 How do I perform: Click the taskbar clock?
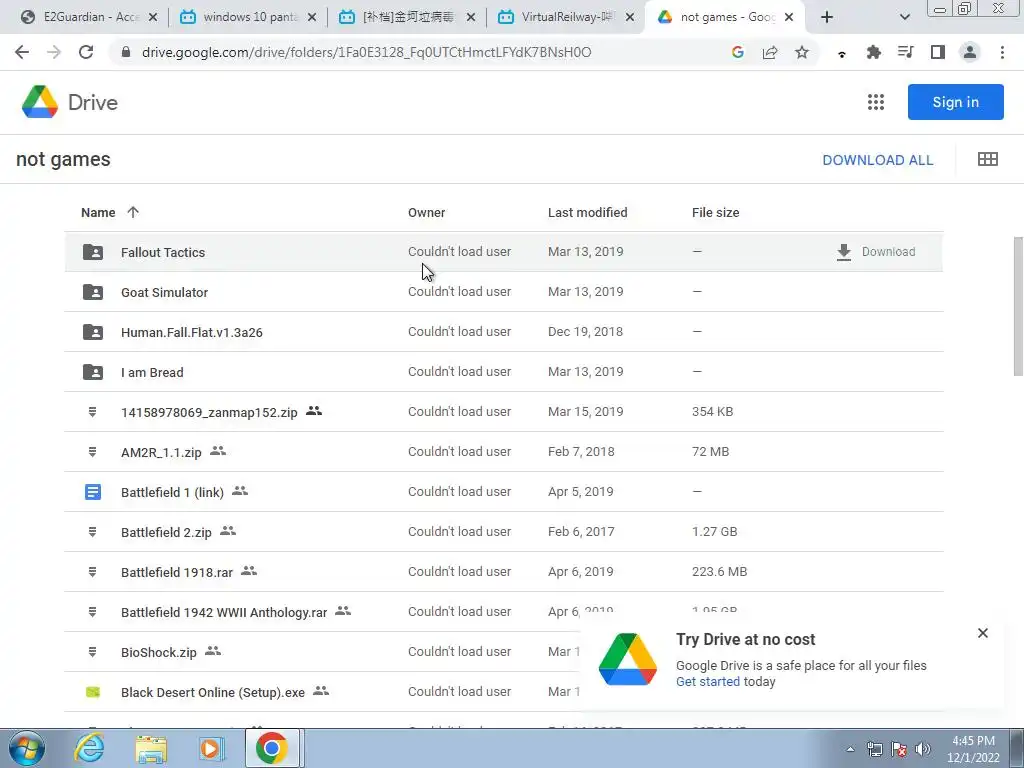[973, 749]
